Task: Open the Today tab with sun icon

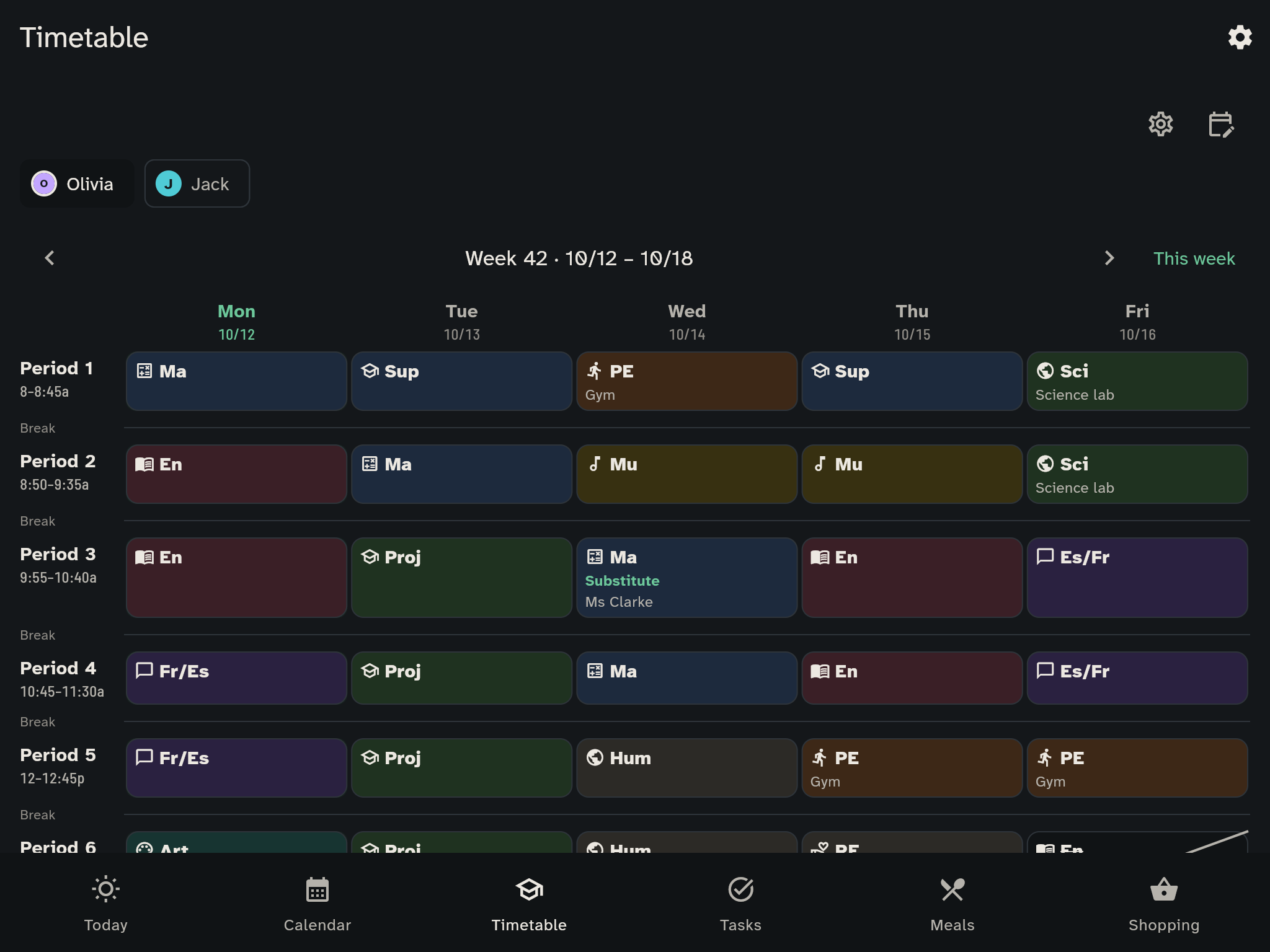Action: pos(105,902)
